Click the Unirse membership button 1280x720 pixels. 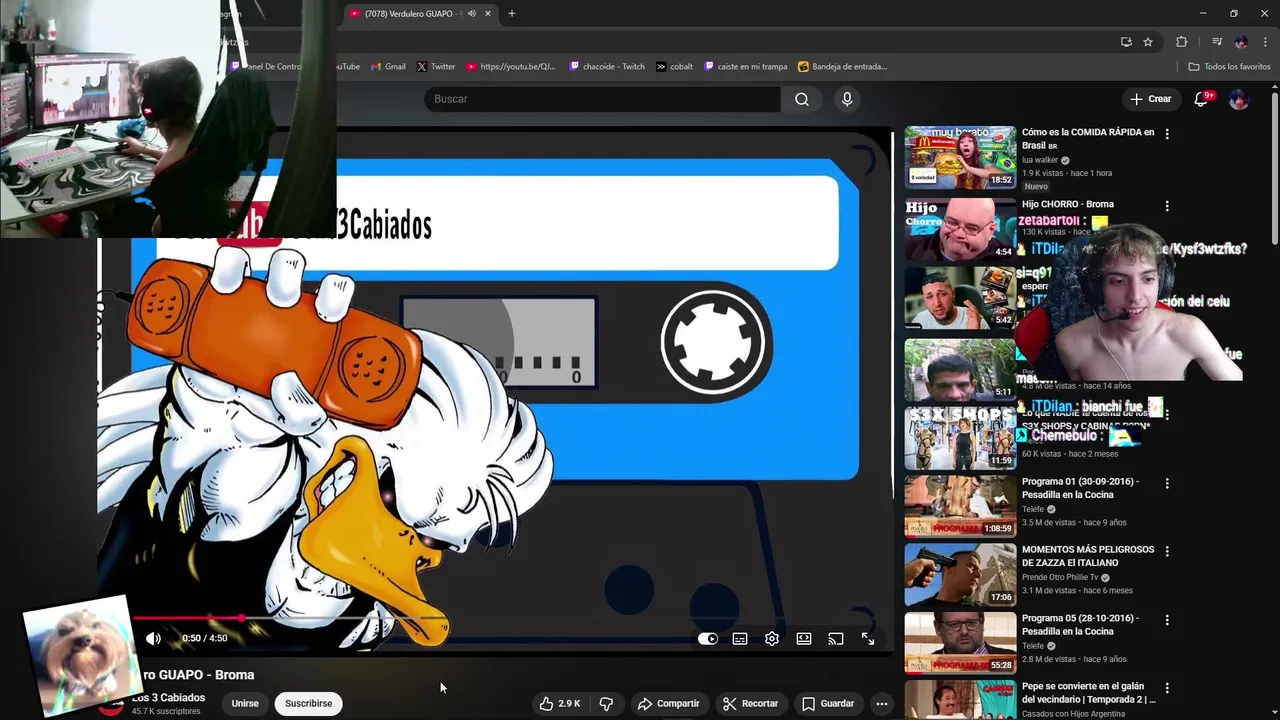tap(245, 704)
